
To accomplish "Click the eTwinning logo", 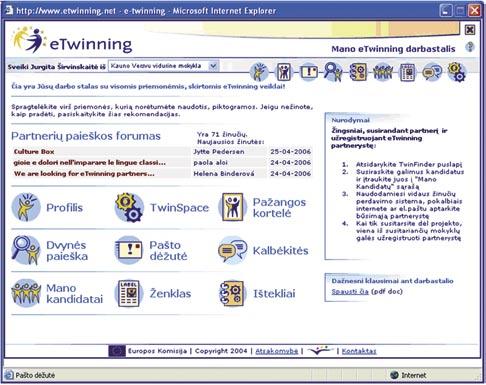I will pos(72,41).
